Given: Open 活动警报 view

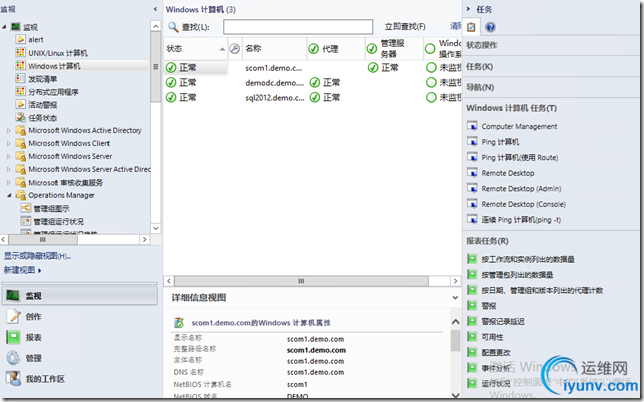Looking at the screenshot, I should pyautogui.click(x=42, y=105).
